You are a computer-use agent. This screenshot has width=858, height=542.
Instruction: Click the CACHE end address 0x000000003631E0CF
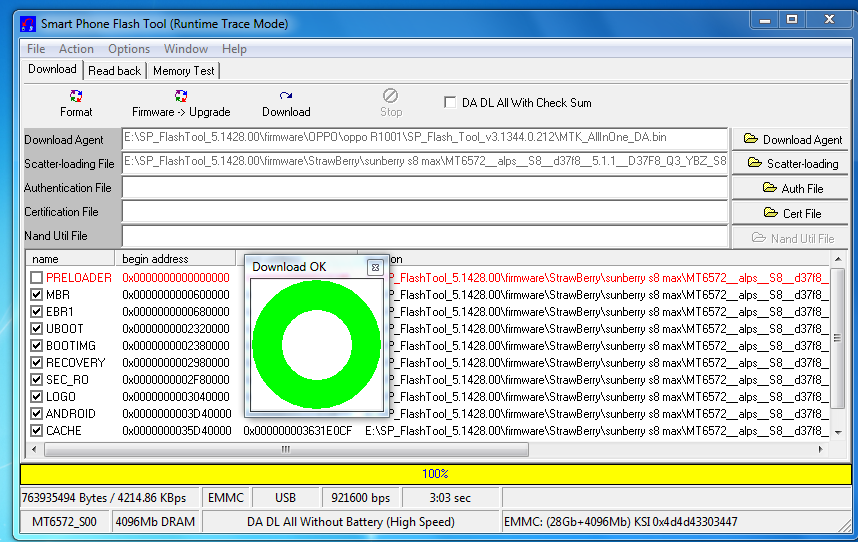point(298,430)
